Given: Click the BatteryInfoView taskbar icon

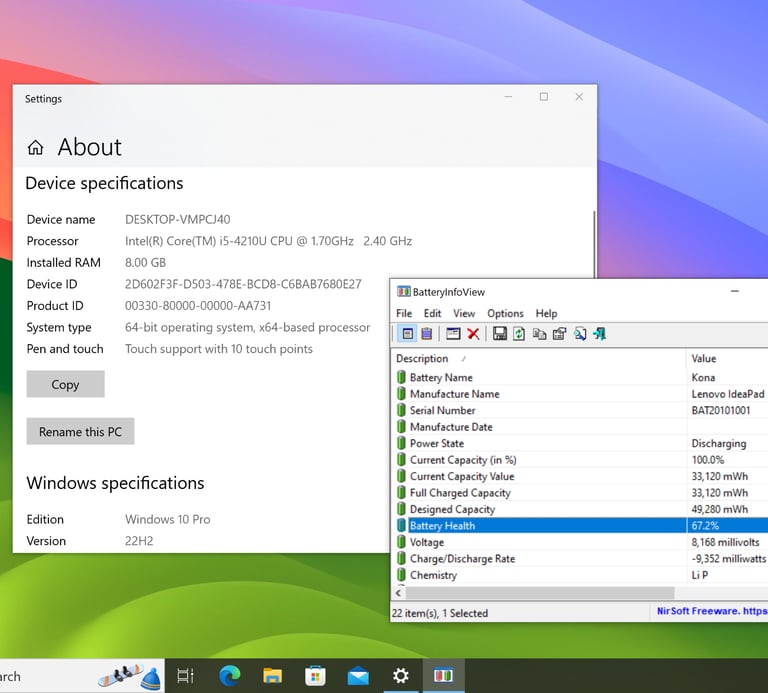Looking at the screenshot, I should (x=443, y=676).
